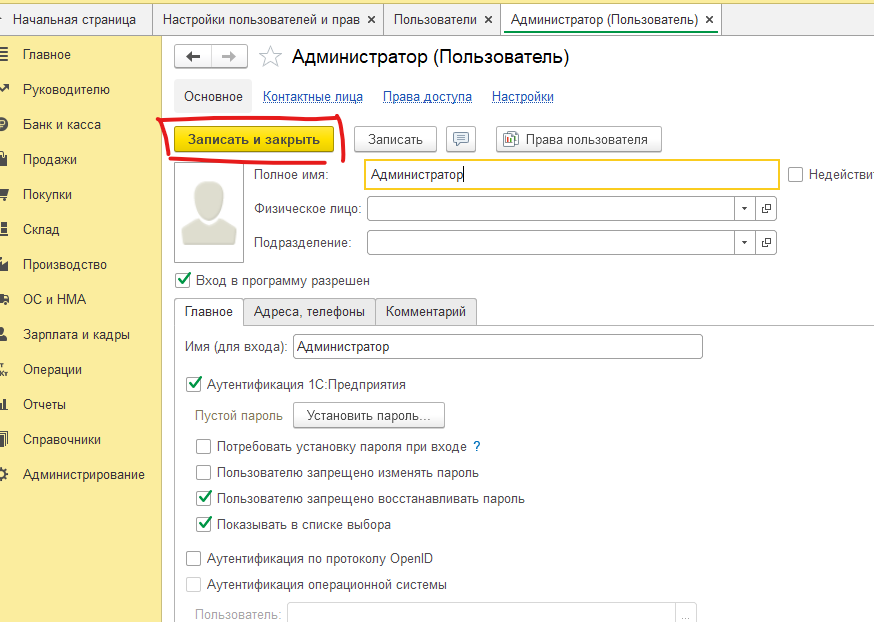The height and width of the screenshot is (622, 874).
Task: Open Права пользователя report
Action: [x=579, y=139]
